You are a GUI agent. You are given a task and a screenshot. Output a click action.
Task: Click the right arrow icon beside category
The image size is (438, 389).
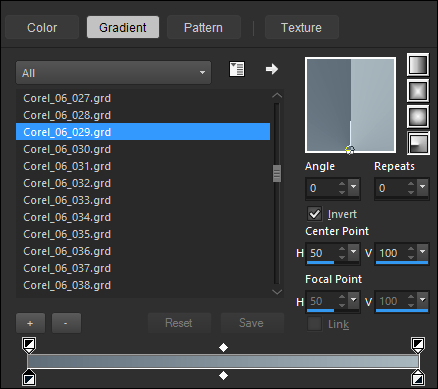tap(272, 69)
